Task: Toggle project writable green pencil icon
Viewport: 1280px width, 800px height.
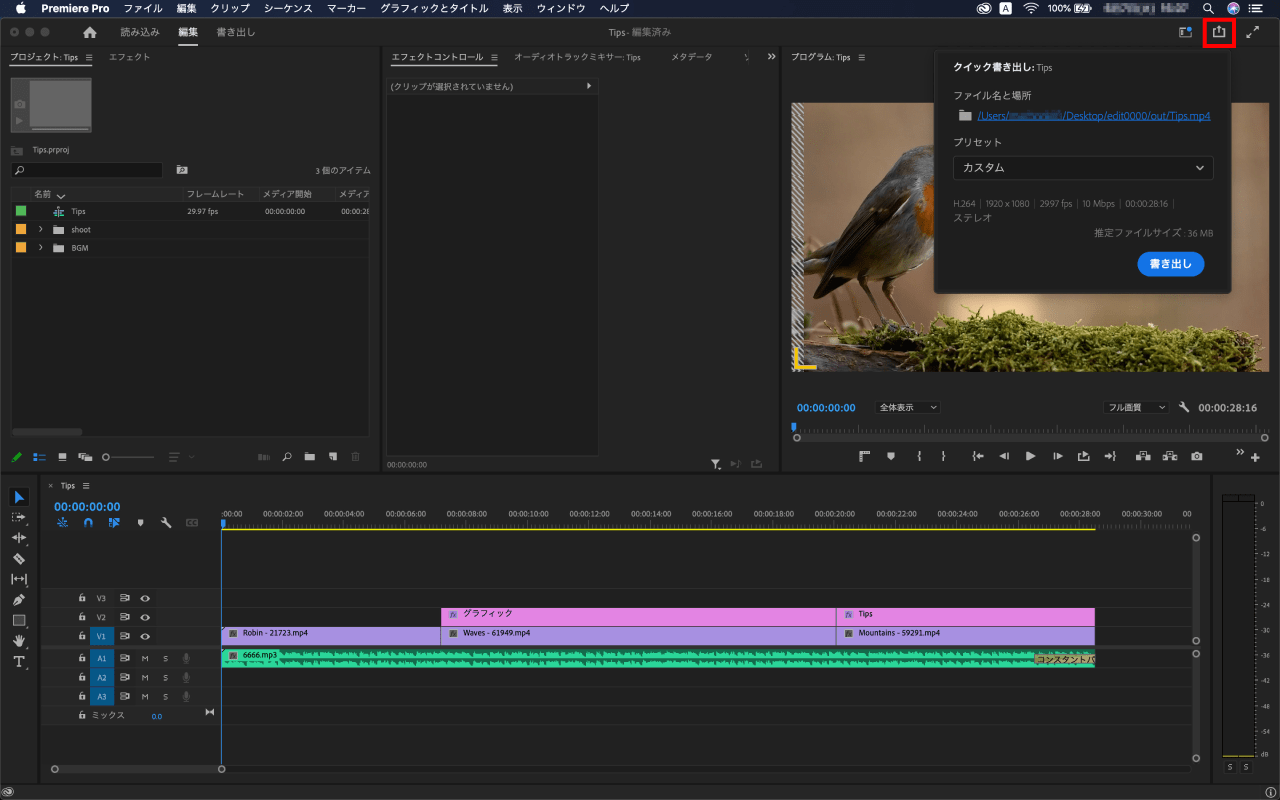Action: (17, 457)
